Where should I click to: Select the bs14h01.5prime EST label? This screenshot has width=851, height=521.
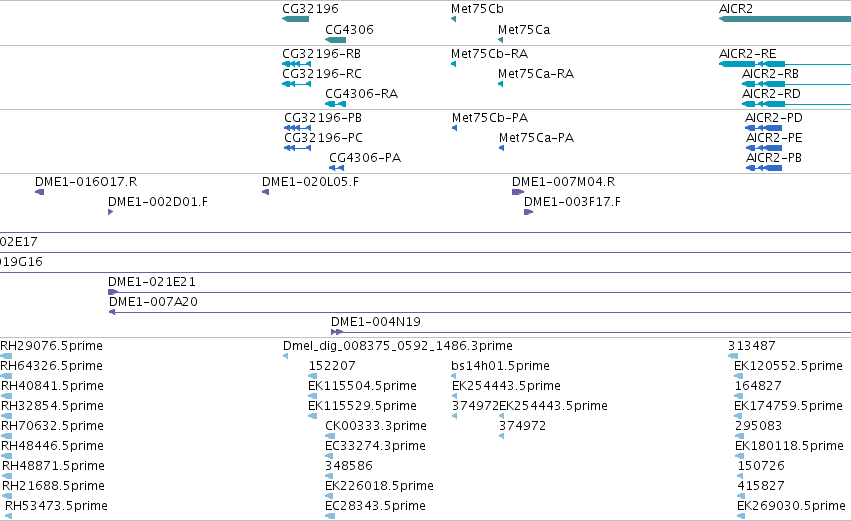[x=500, y=365]
